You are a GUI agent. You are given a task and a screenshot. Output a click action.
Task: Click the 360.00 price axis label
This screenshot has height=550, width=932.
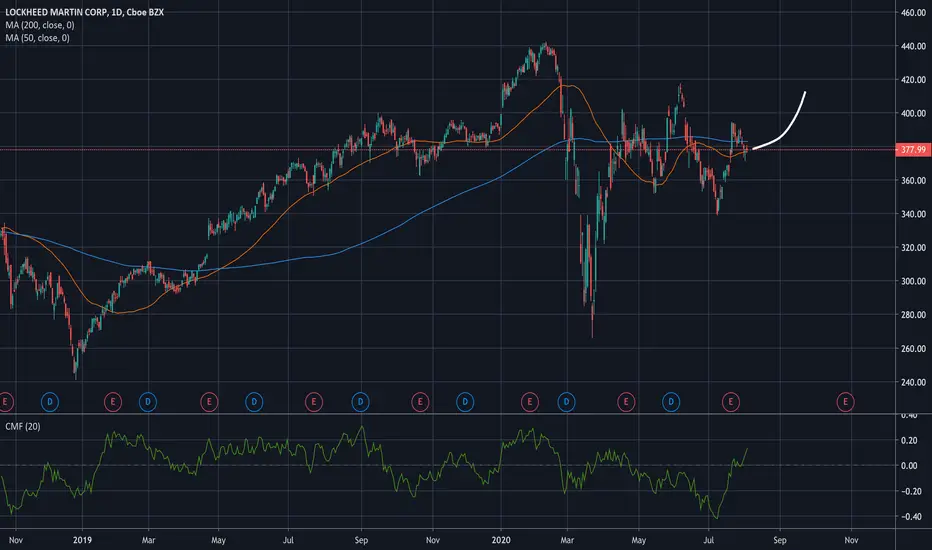pos(914,180)
